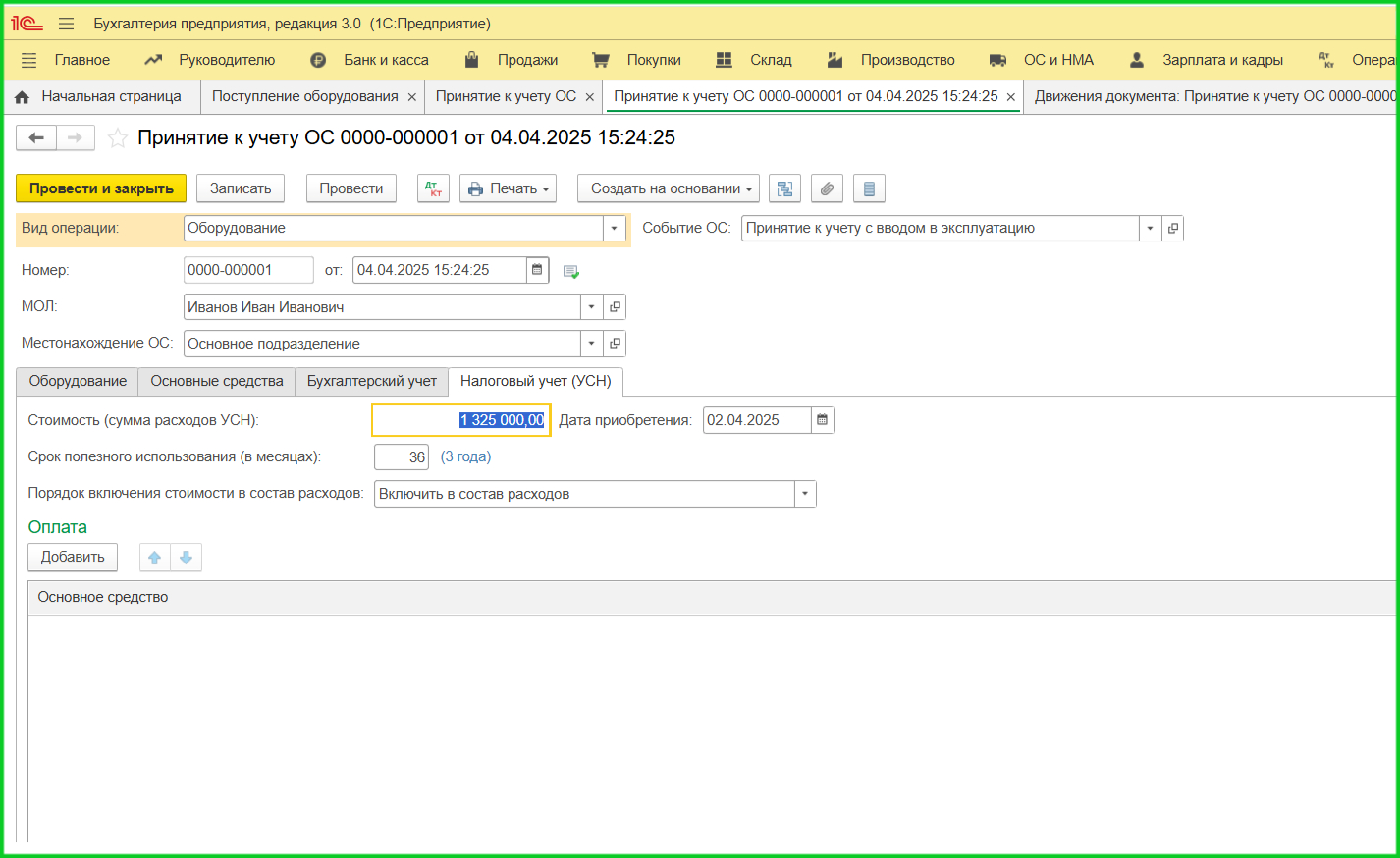Screen dimensions: 1400x858
Task: Click the Срок полезного использования field
Action: click(402, 457)
